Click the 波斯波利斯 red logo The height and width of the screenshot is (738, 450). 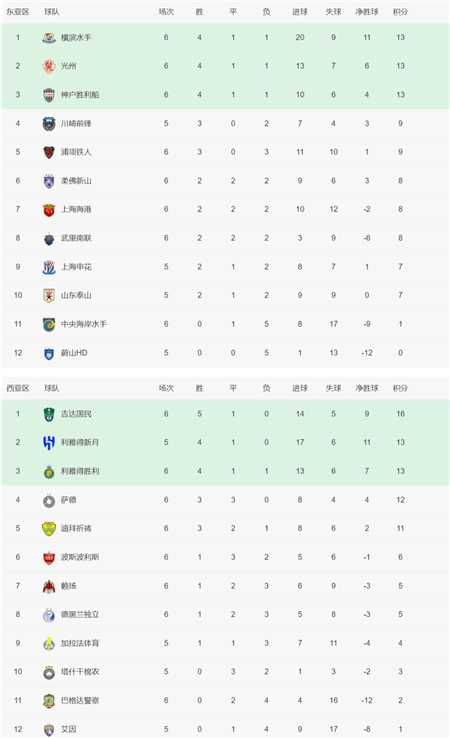49,557
